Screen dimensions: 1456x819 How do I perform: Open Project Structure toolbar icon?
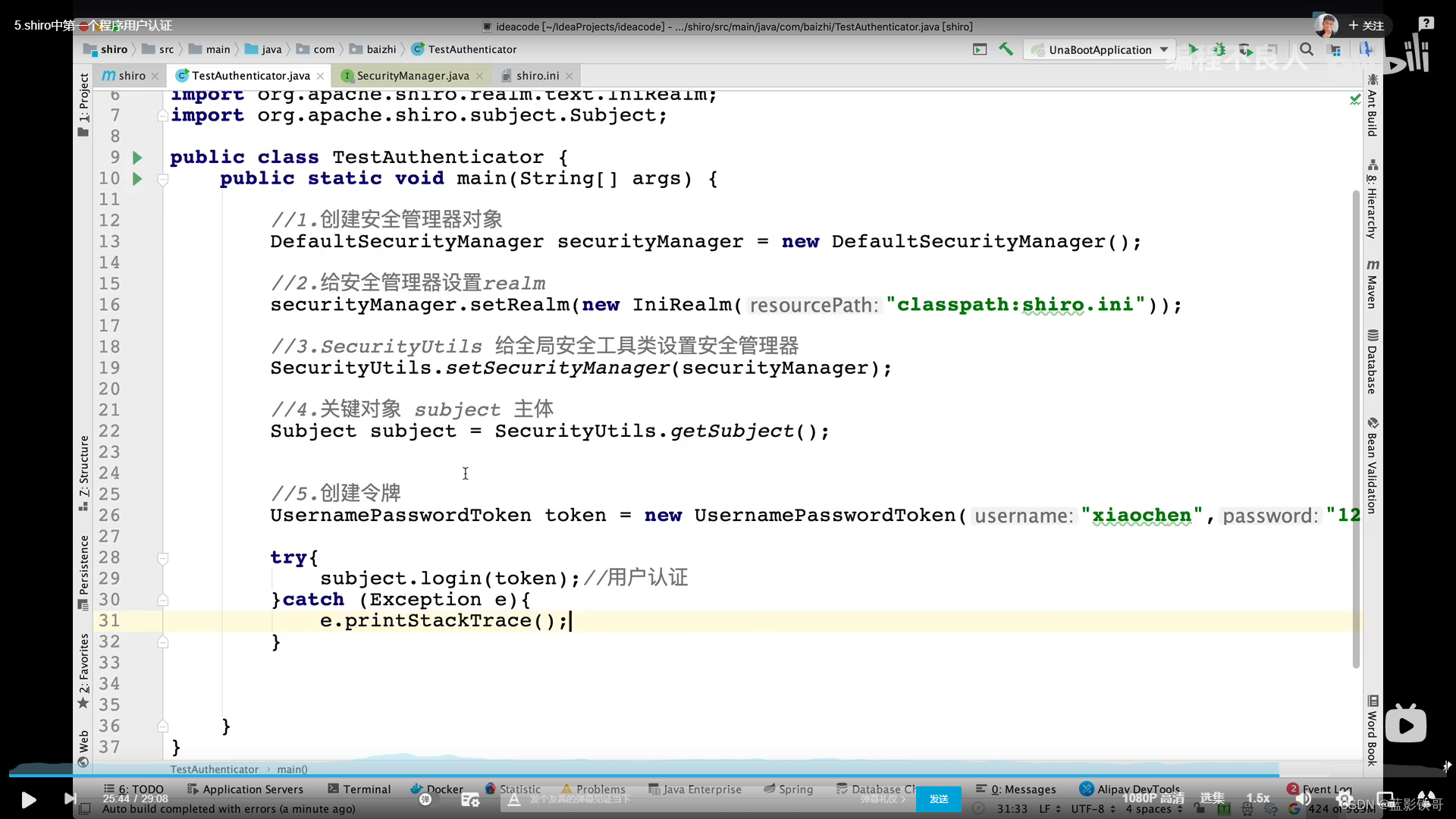point(1335,49)
